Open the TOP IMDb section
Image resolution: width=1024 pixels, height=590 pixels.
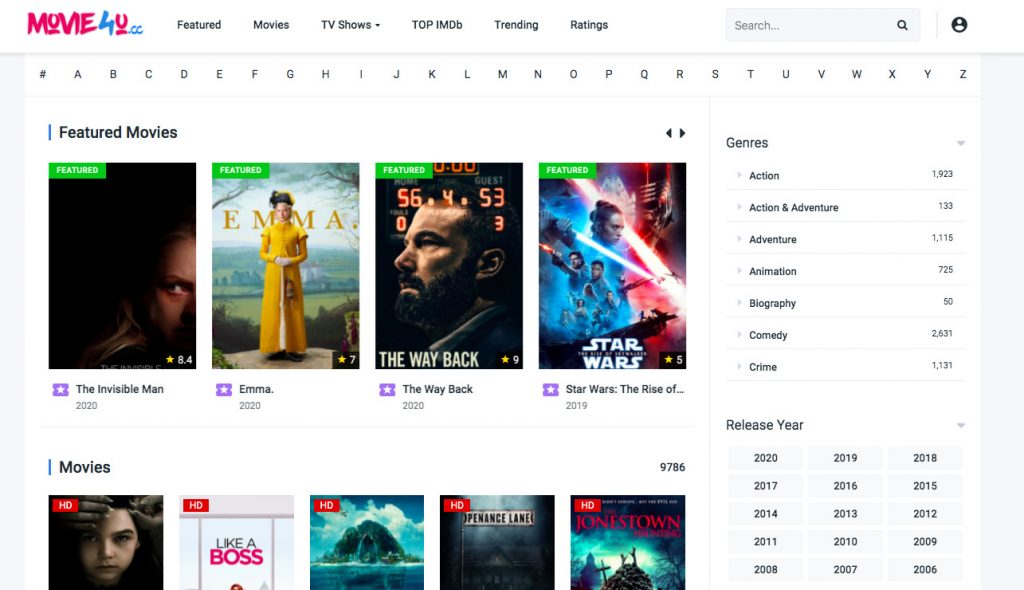pyautogui.click(x=436, y=25)
